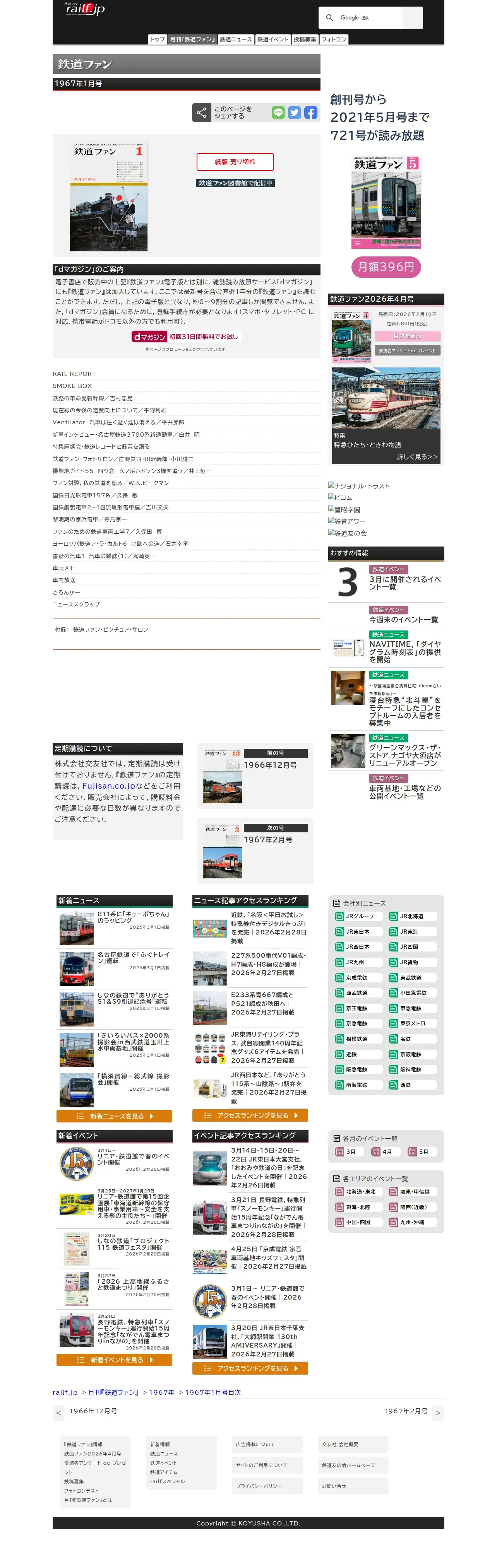The width and height of the screenshot is (497, 1568).
Task: Open グリーンマックス・ザ・ストア news item
Action: pyautogui.click(x=405, y=755)
